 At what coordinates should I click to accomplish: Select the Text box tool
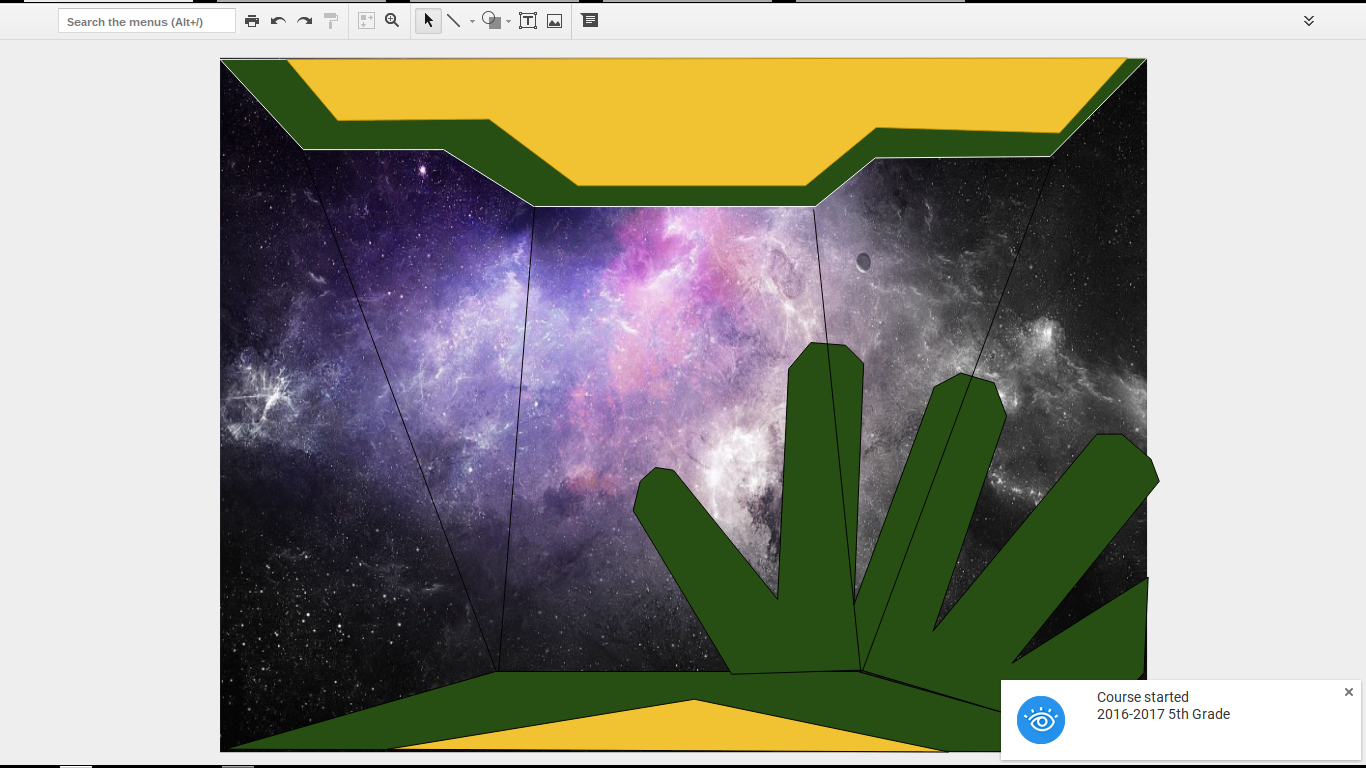click(528, 21)
